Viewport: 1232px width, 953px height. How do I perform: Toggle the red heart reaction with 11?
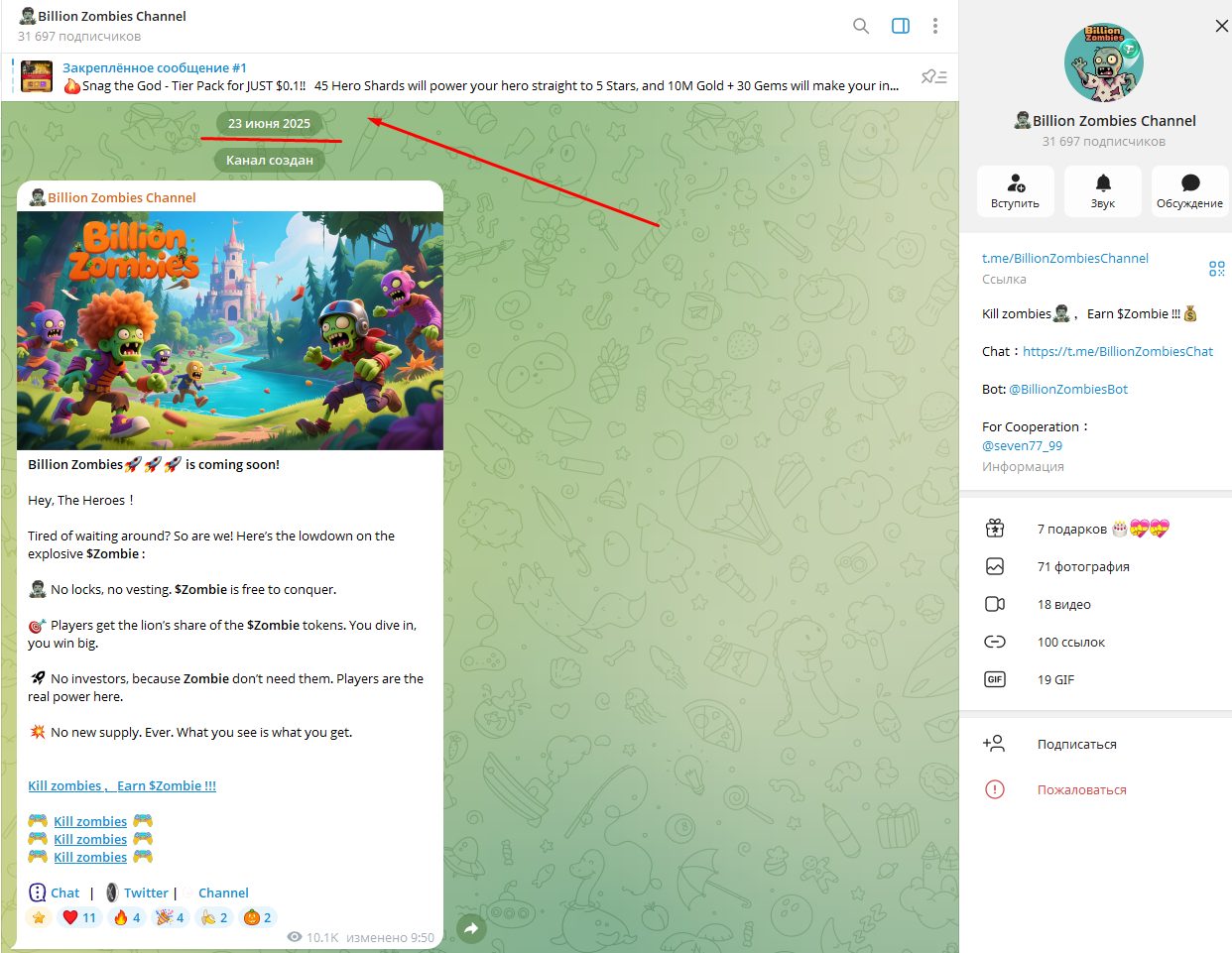tap(79, 917)
